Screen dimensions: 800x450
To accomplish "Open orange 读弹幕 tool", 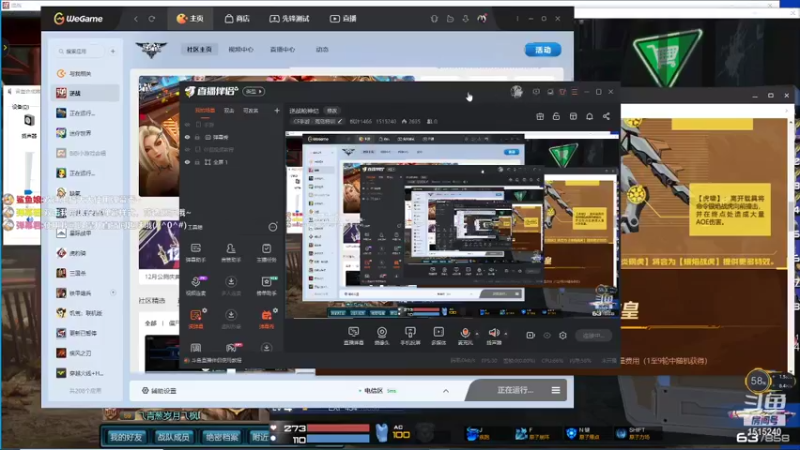I will click(x=196, y=318).
